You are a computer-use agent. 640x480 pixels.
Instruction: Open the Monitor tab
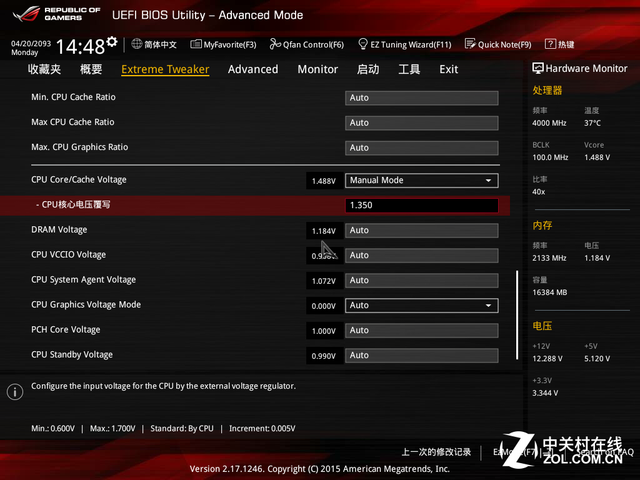[317, 69]
